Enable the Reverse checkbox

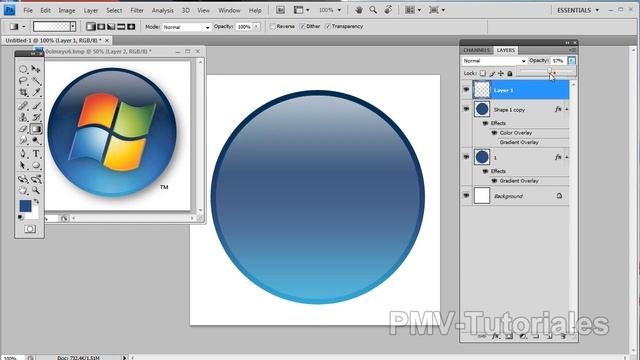tap(273, 27)
